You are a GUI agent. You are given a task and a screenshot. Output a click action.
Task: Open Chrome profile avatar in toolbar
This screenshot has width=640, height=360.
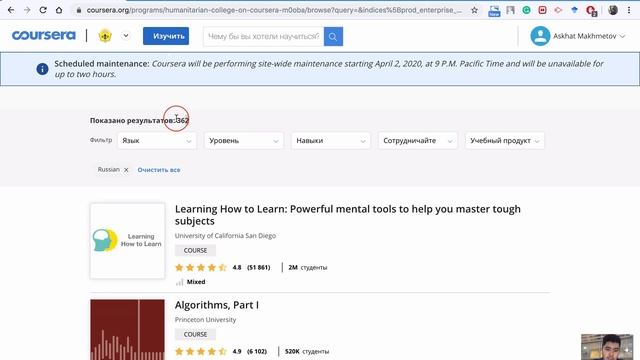613,10
